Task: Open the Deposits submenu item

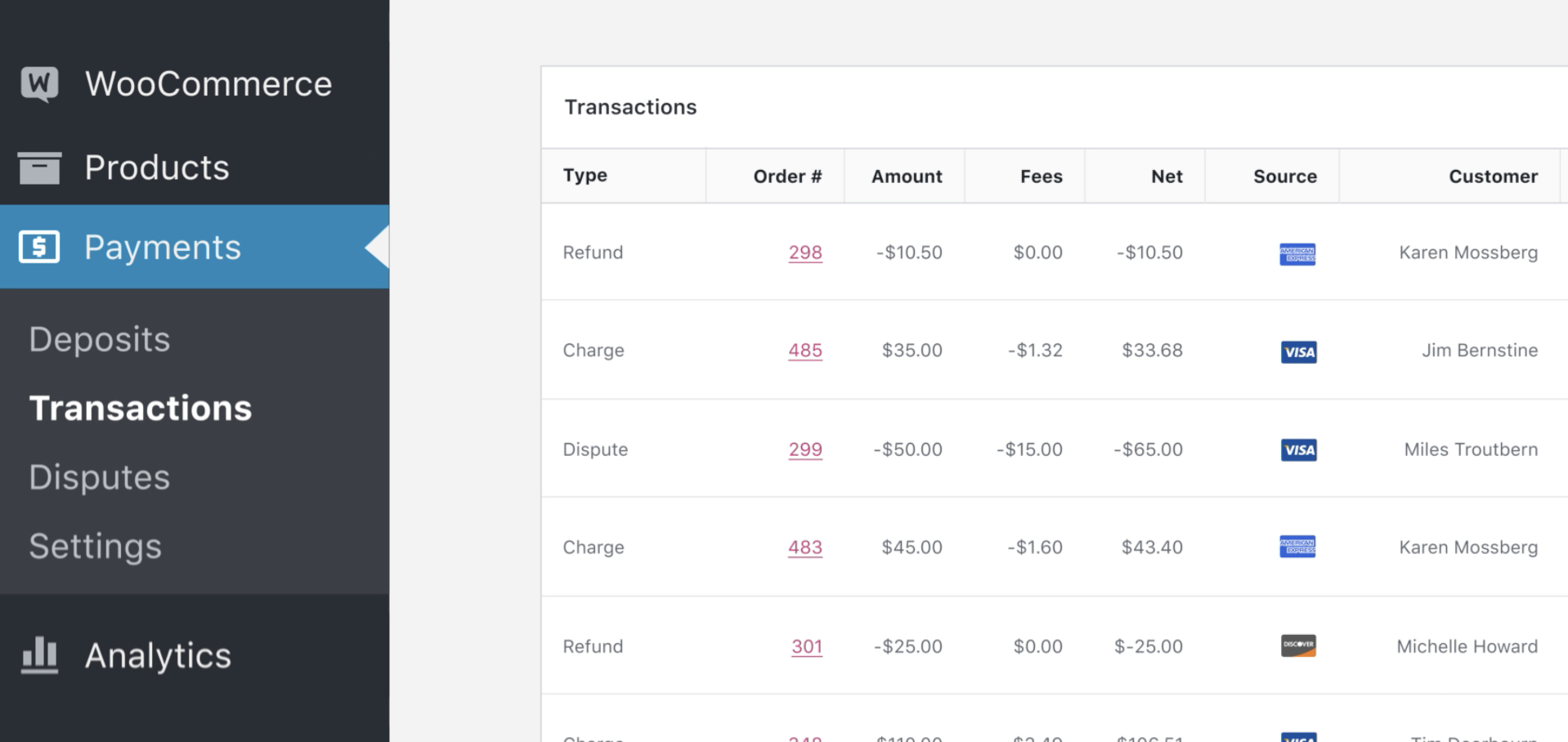Action: point(100,340)
